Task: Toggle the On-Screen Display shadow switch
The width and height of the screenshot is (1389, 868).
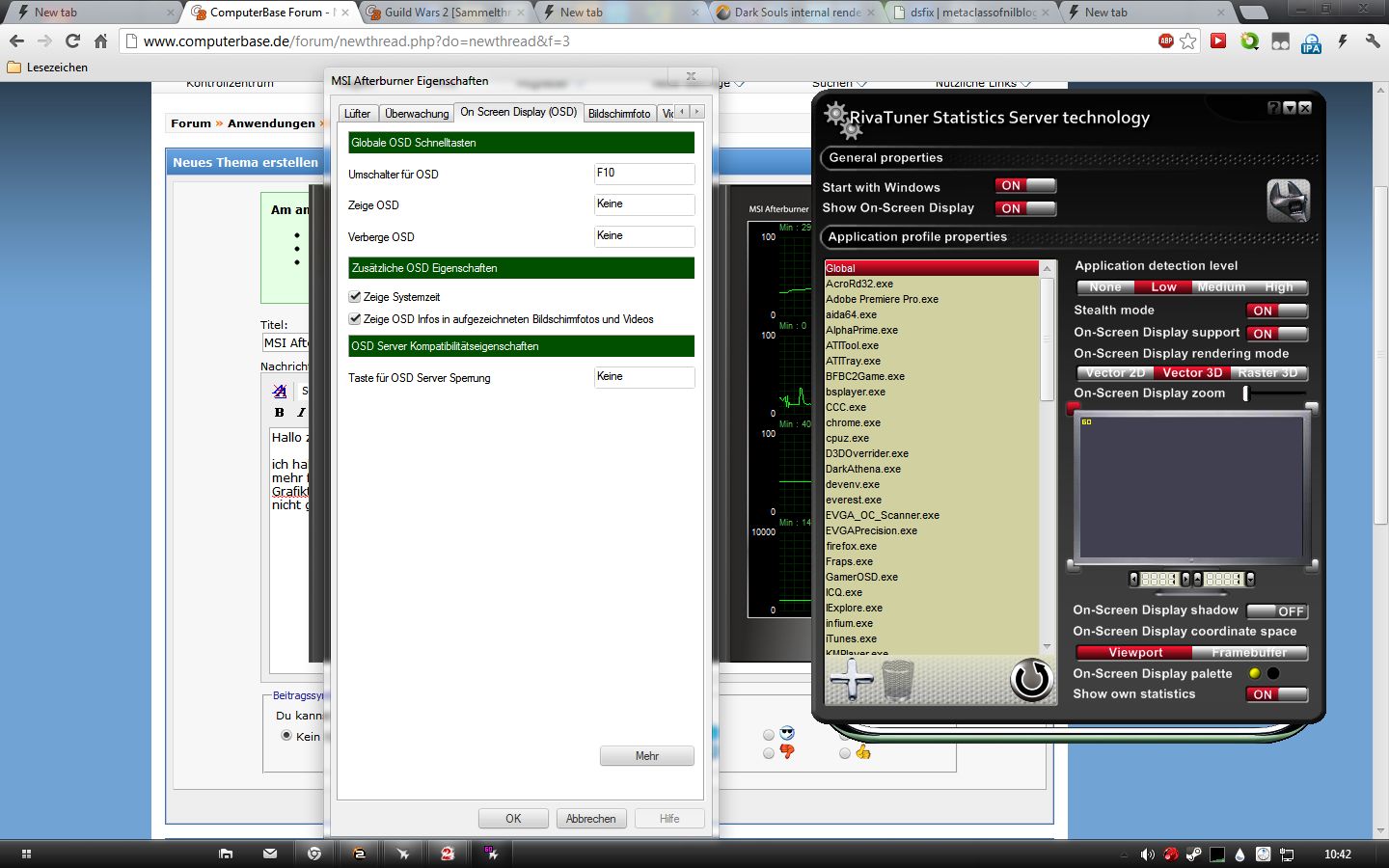Action: 1278,610
